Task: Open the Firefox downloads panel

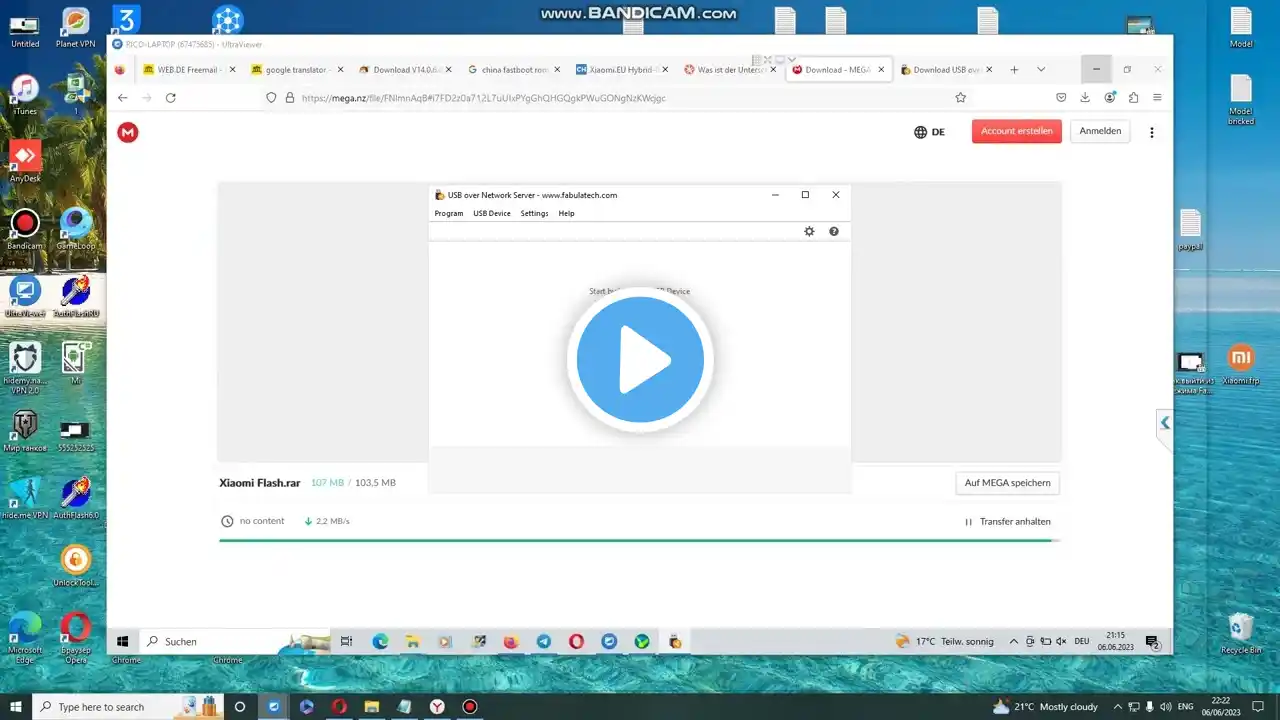Action: point(1085,98)
